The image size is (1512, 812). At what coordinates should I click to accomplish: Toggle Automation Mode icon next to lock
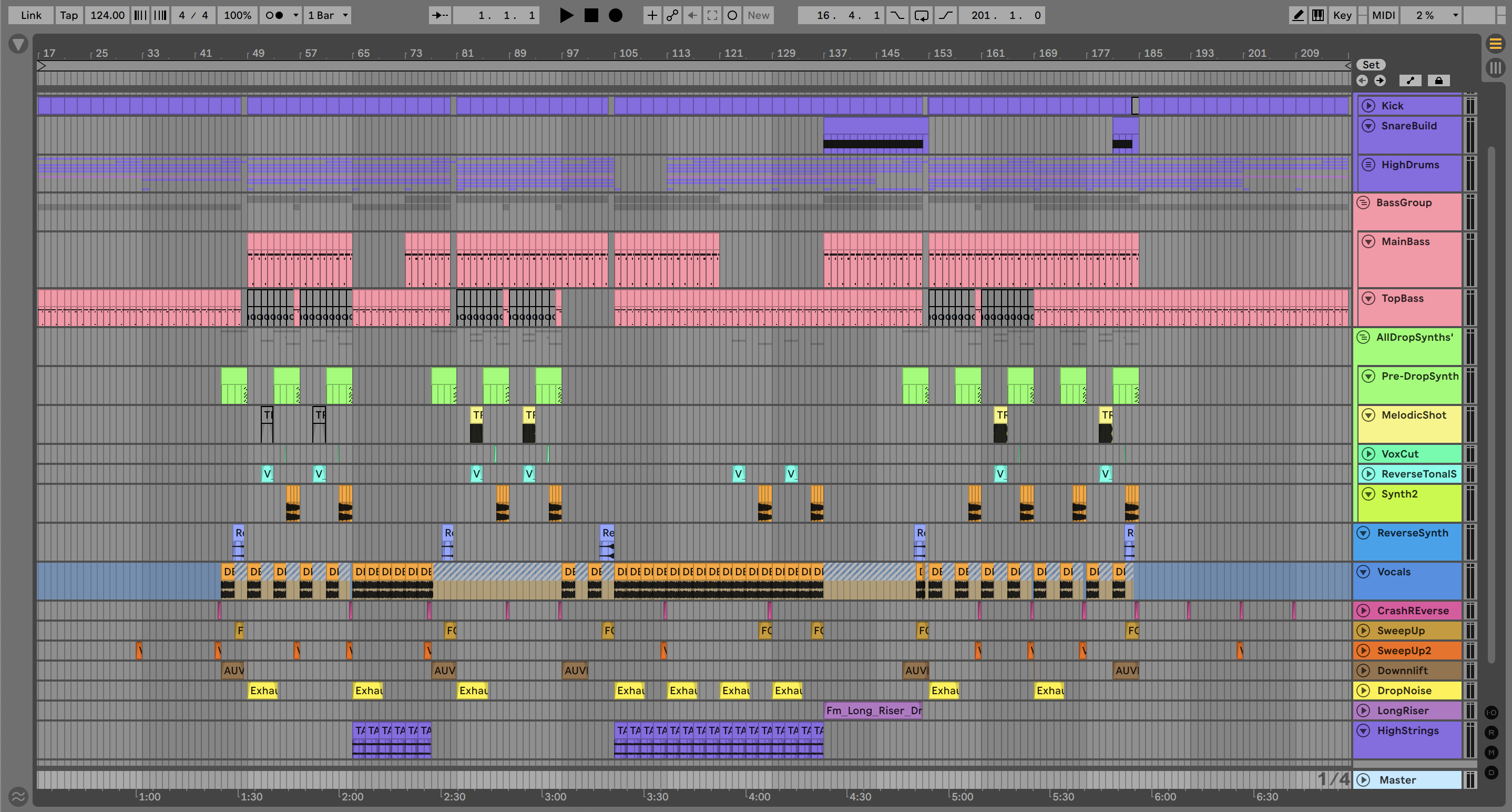coord(1410,80)
